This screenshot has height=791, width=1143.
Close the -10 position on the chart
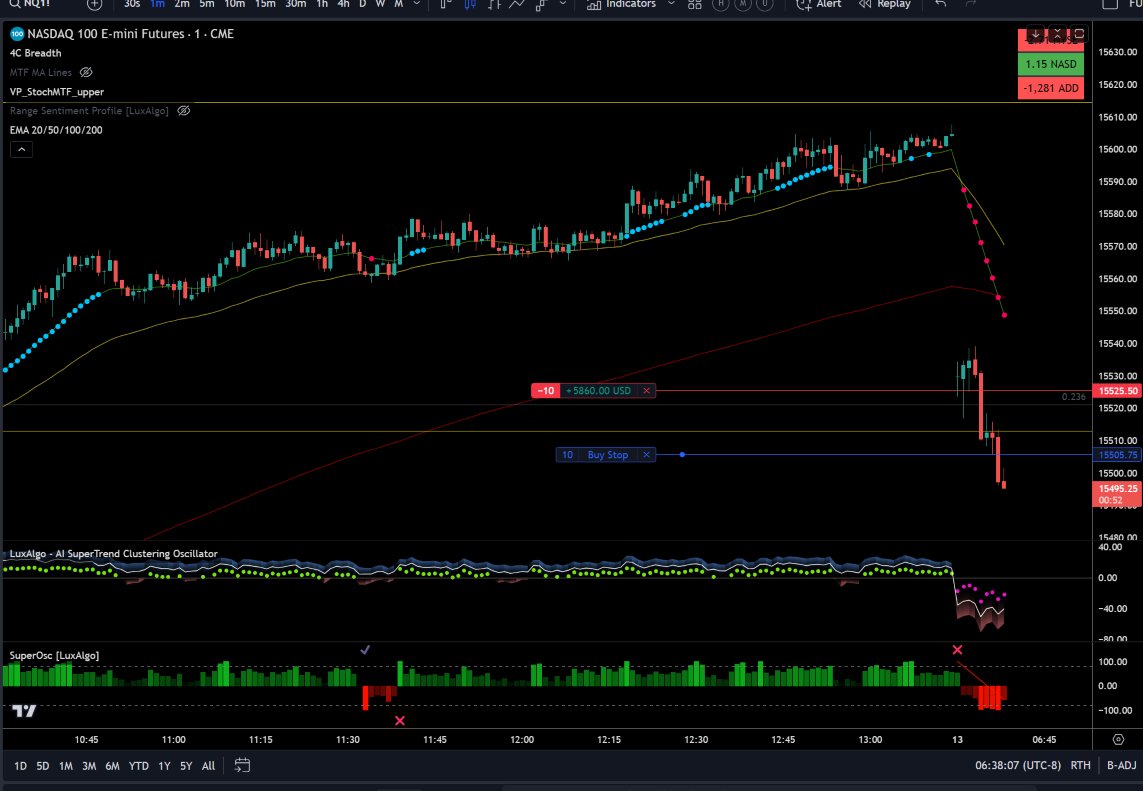coord(646,391)
